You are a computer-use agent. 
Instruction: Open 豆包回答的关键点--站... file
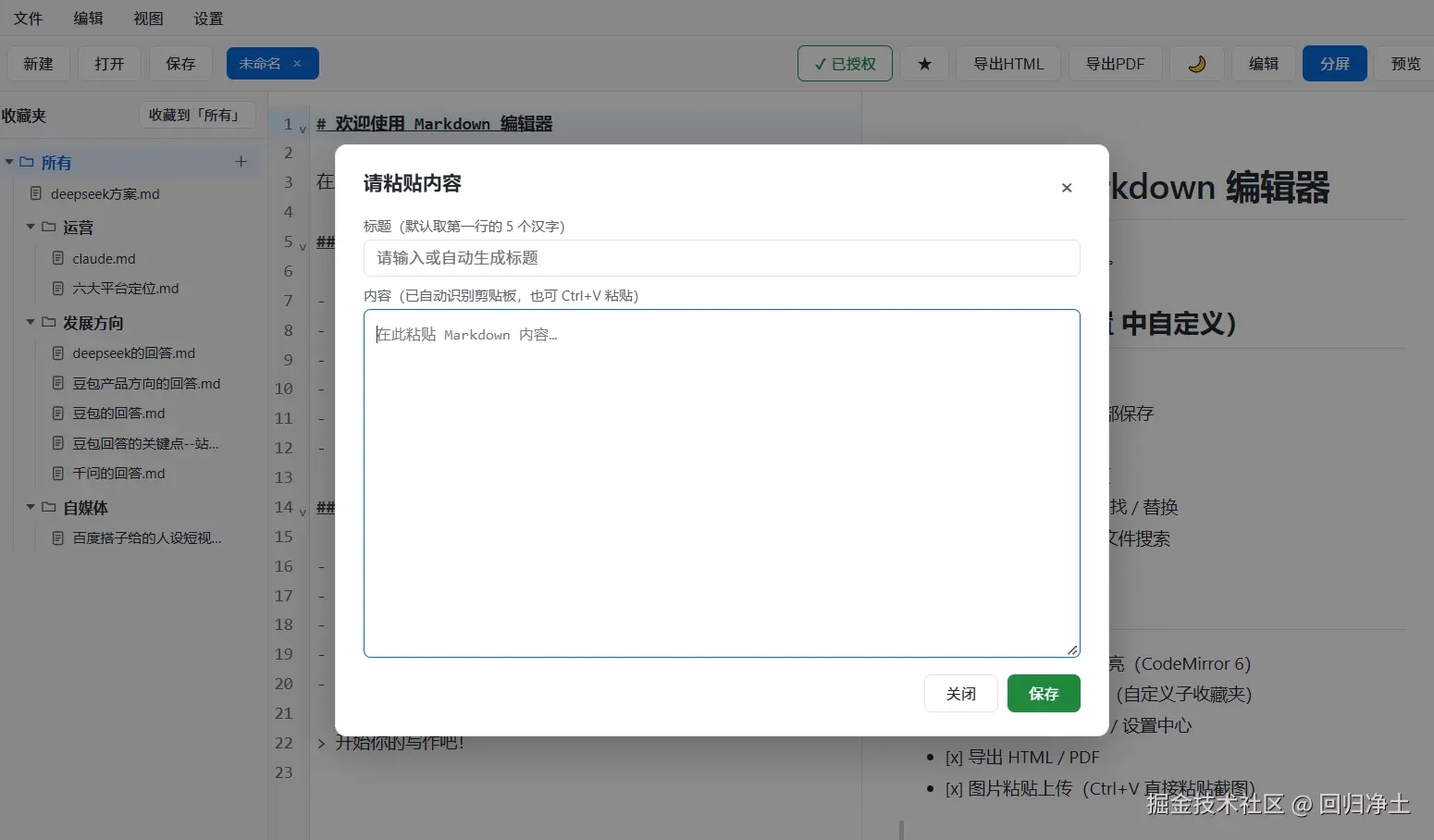pos(145,444)
